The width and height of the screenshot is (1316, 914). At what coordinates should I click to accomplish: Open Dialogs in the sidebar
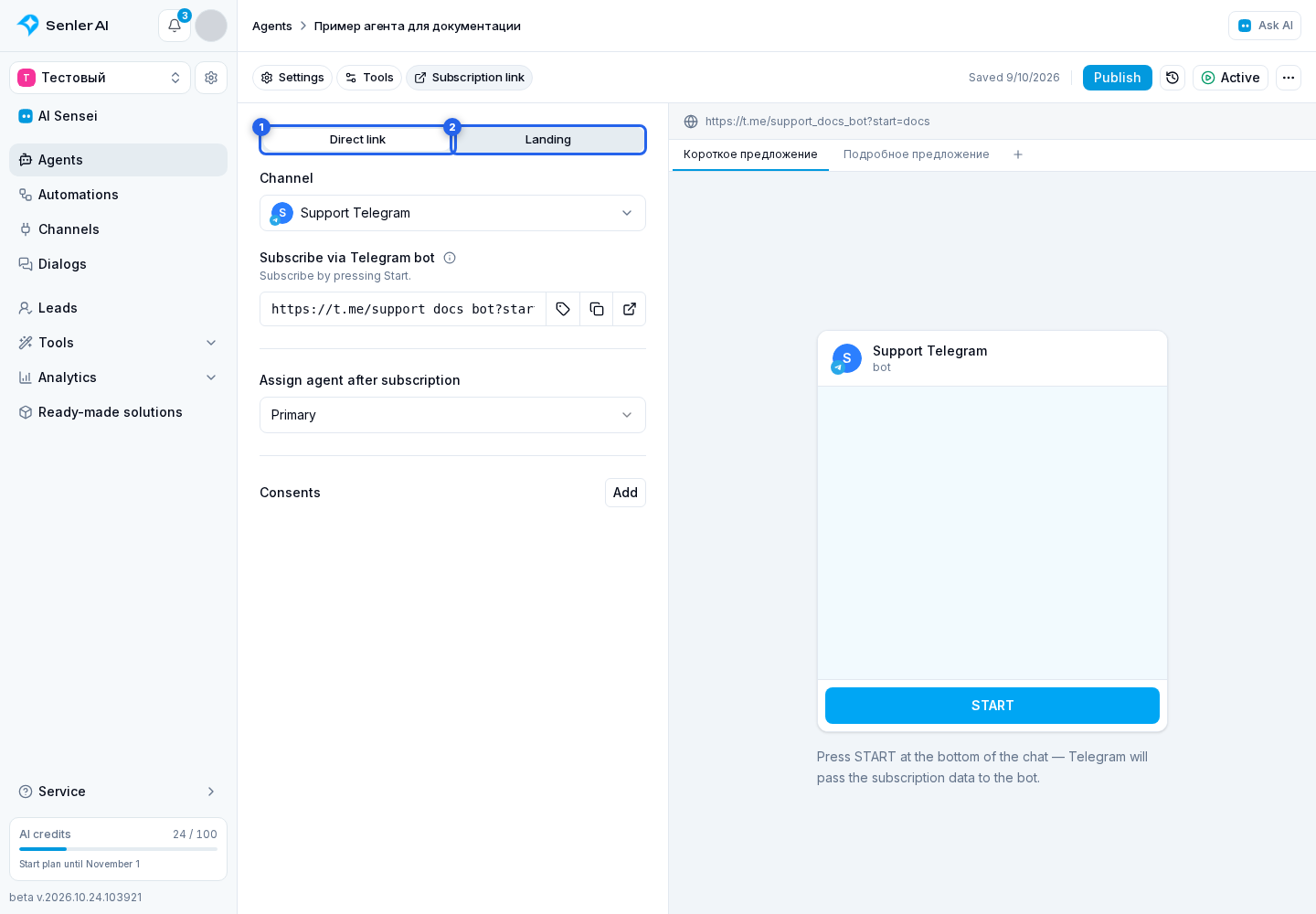[x=118, y=264]
